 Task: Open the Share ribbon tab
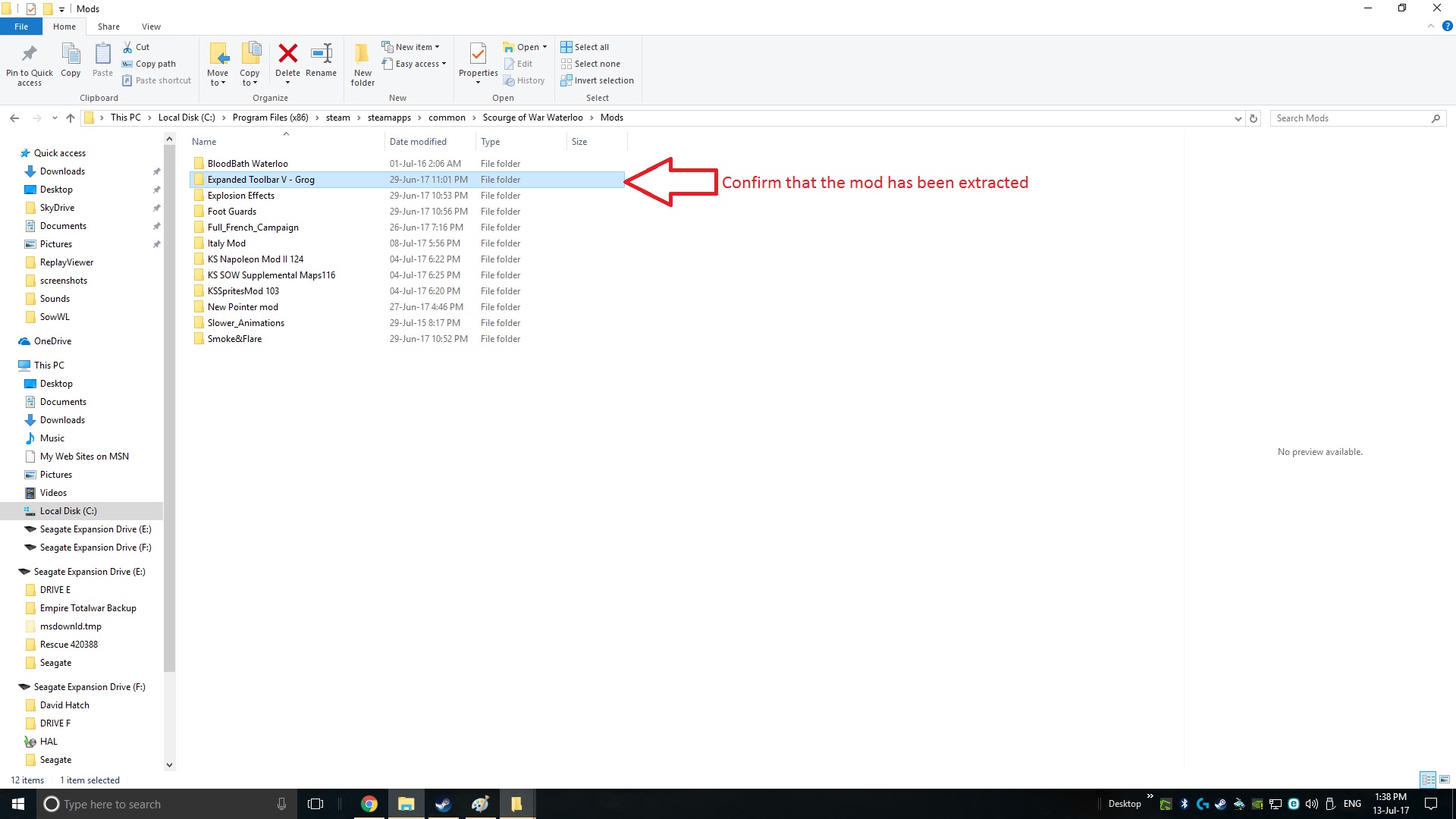(108, 27)
